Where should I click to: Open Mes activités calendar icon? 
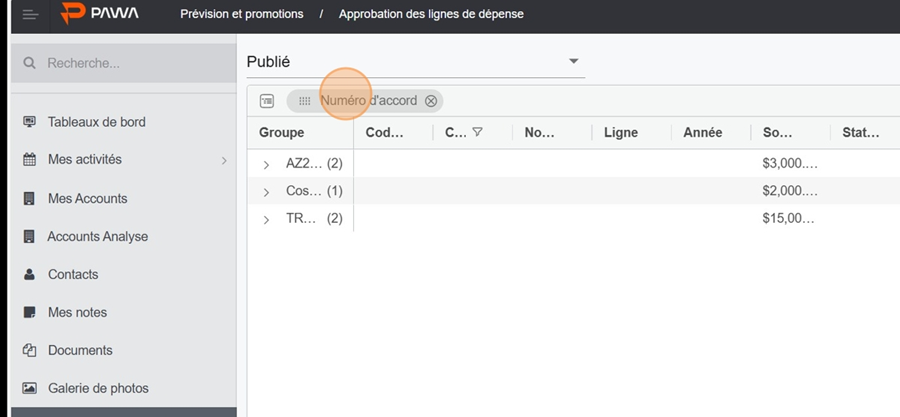coord(29,159)
